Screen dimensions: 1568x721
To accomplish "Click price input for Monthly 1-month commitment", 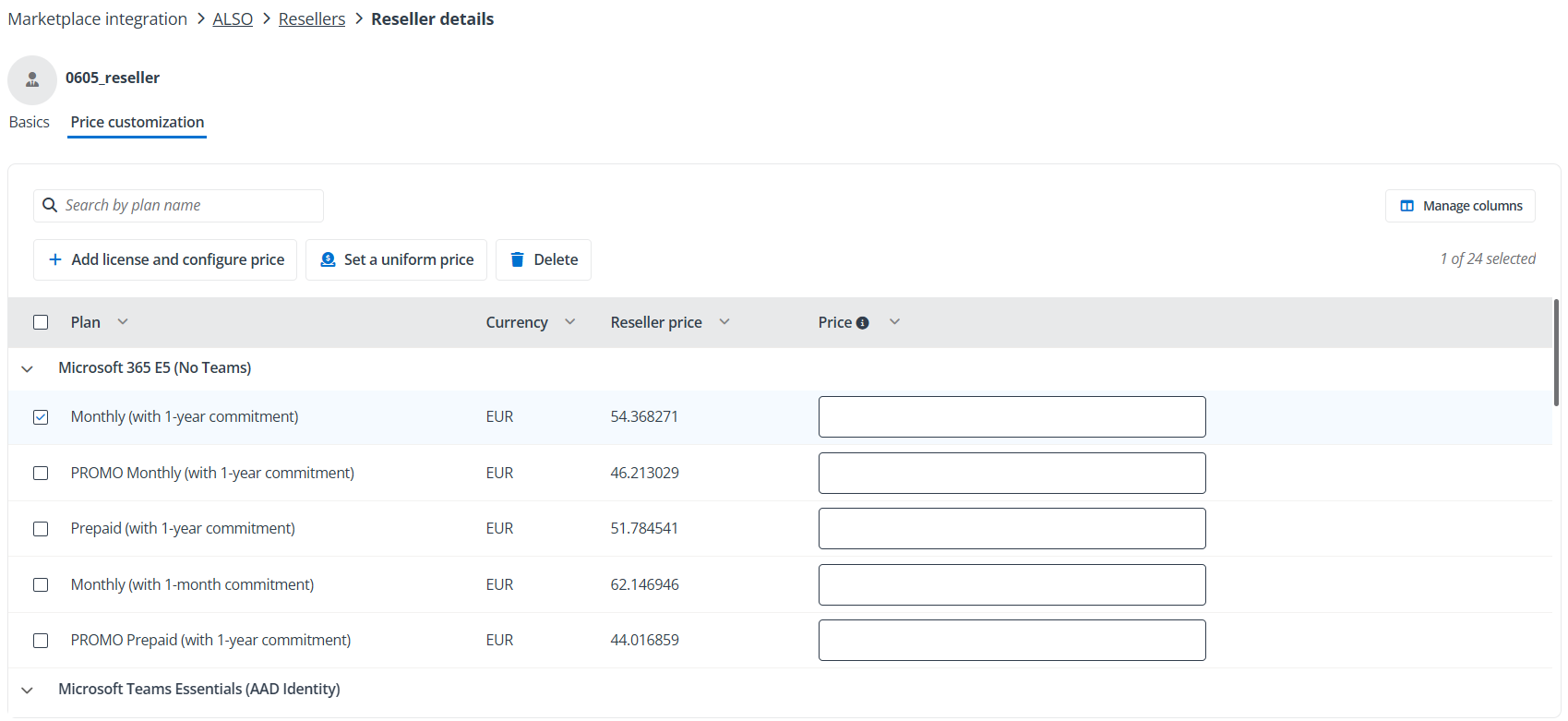I will tap(1011, 584).
